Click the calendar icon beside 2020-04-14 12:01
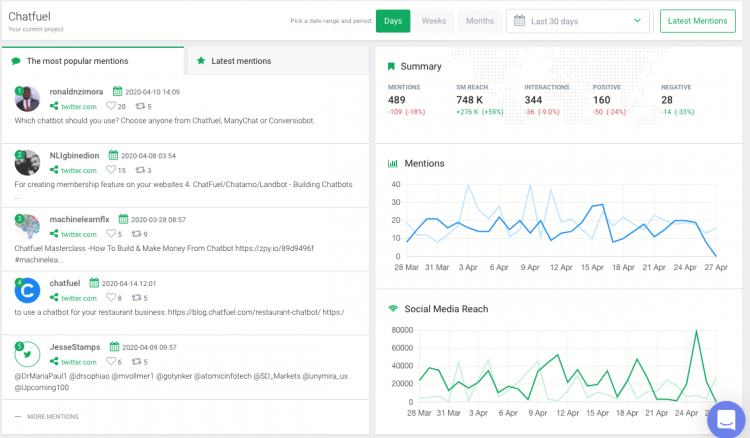Viewport: 750px width, 438px height. tap(94, 283)
